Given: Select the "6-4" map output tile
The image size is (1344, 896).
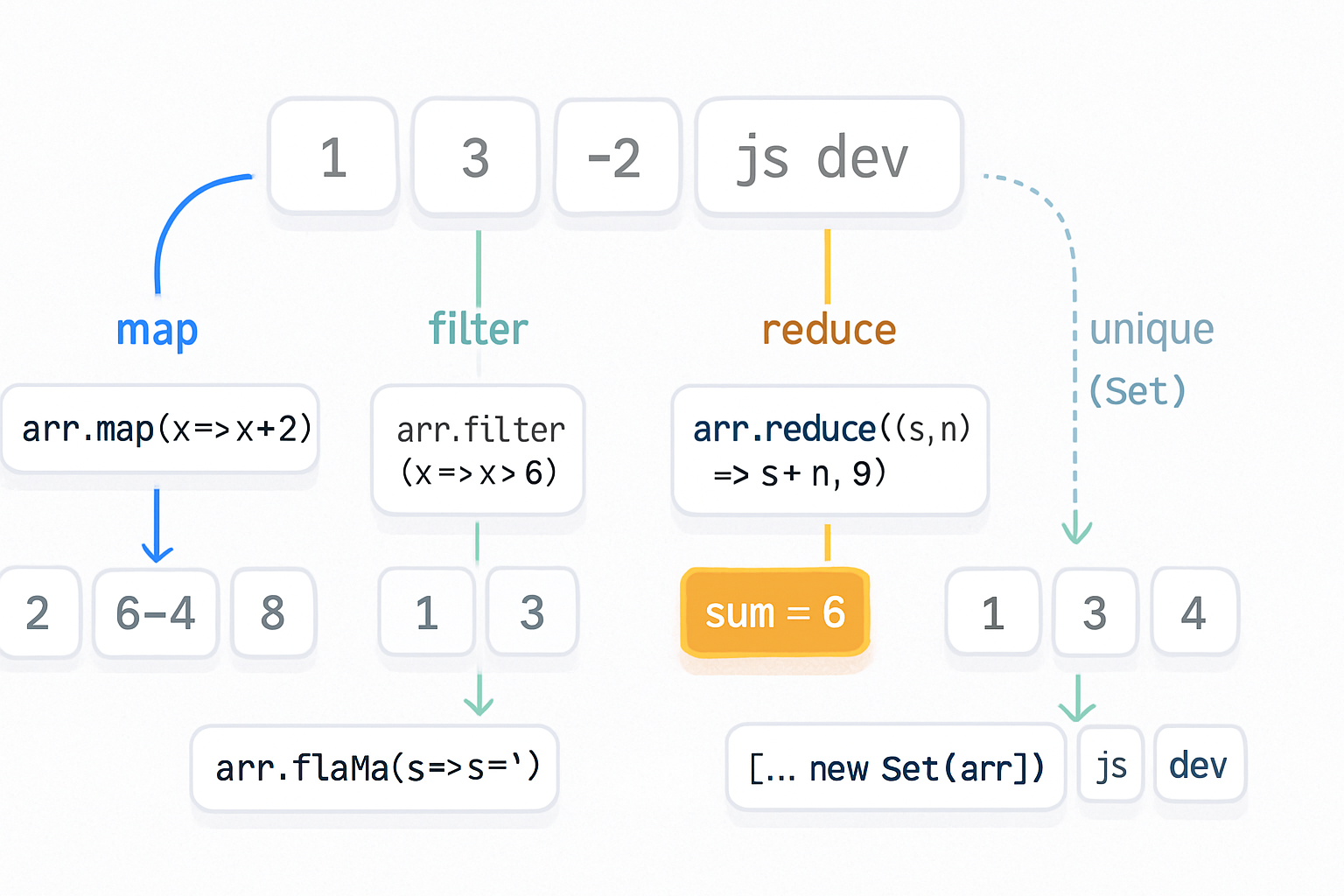Looking at the screenshot, I should pos(154,612).
